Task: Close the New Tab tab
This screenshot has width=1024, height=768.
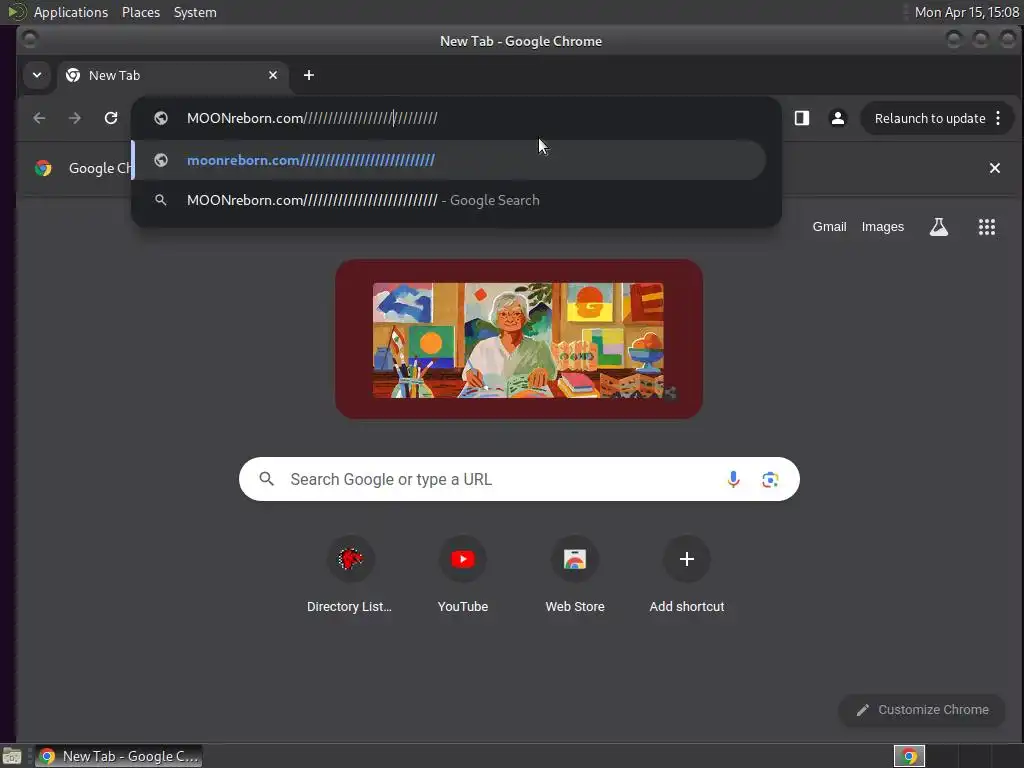Action: tap(273, 75)
